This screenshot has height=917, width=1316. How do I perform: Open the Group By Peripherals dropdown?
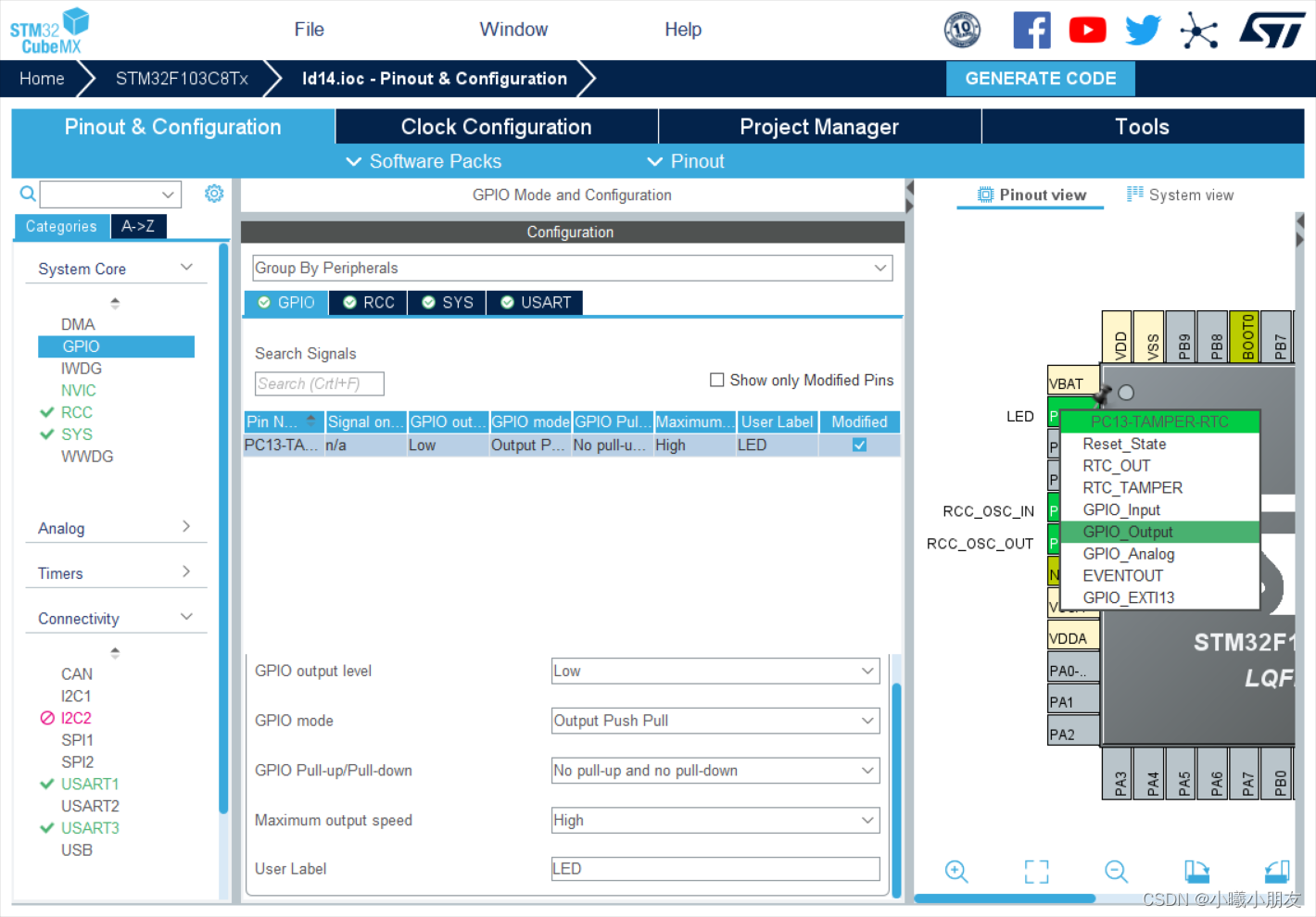573,268
